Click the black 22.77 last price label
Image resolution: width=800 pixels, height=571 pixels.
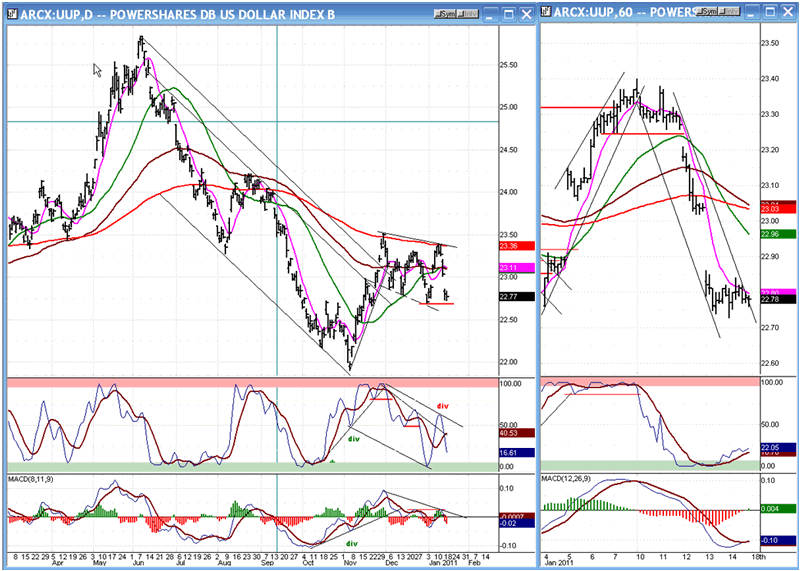(x=518, y=296)
